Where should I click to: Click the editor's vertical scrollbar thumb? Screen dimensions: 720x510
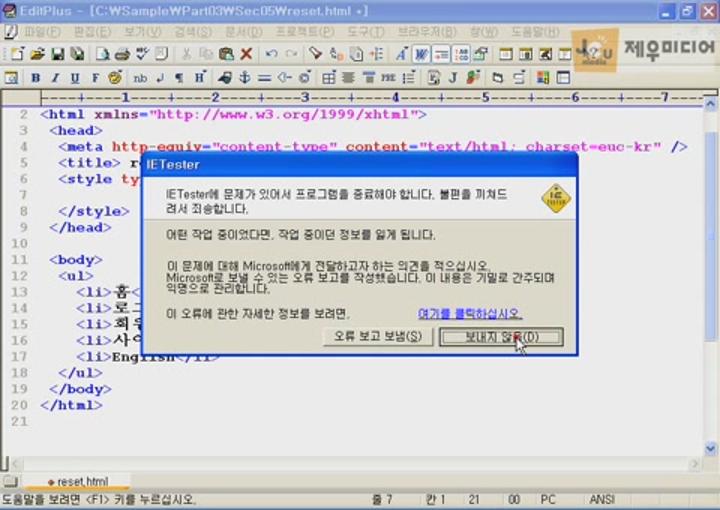(x=710, y=236)
